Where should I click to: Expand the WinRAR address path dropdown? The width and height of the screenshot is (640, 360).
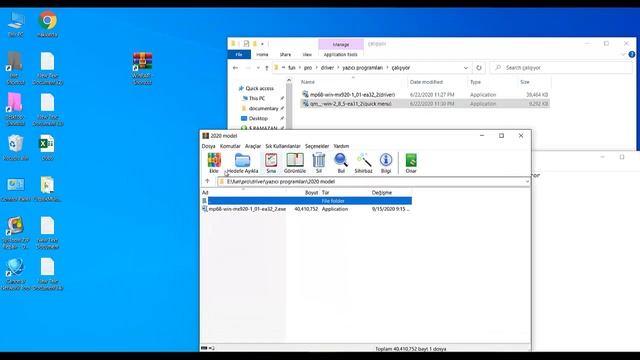[x=527, y=182]
